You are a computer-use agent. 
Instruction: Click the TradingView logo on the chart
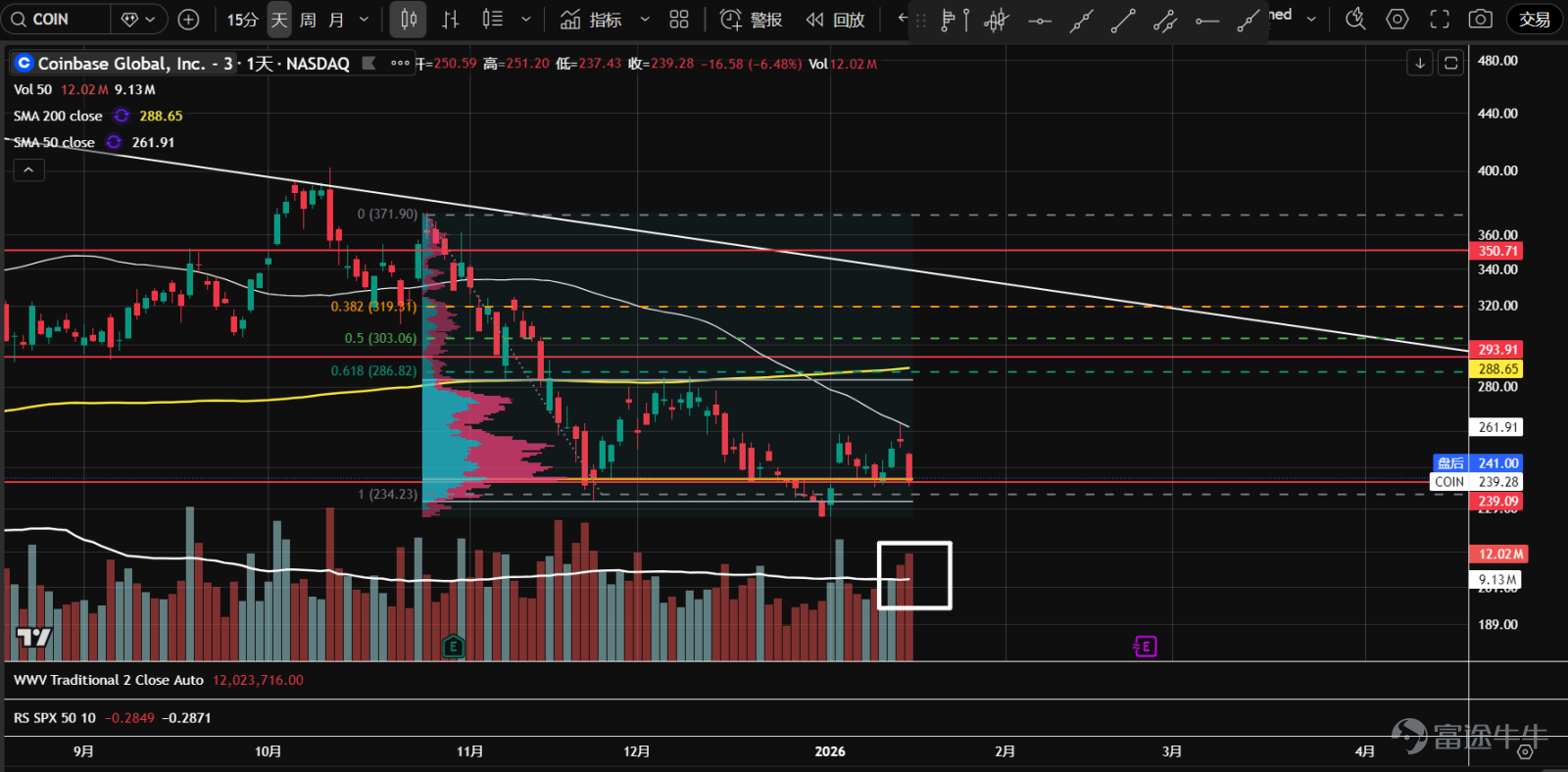point(34,639)
